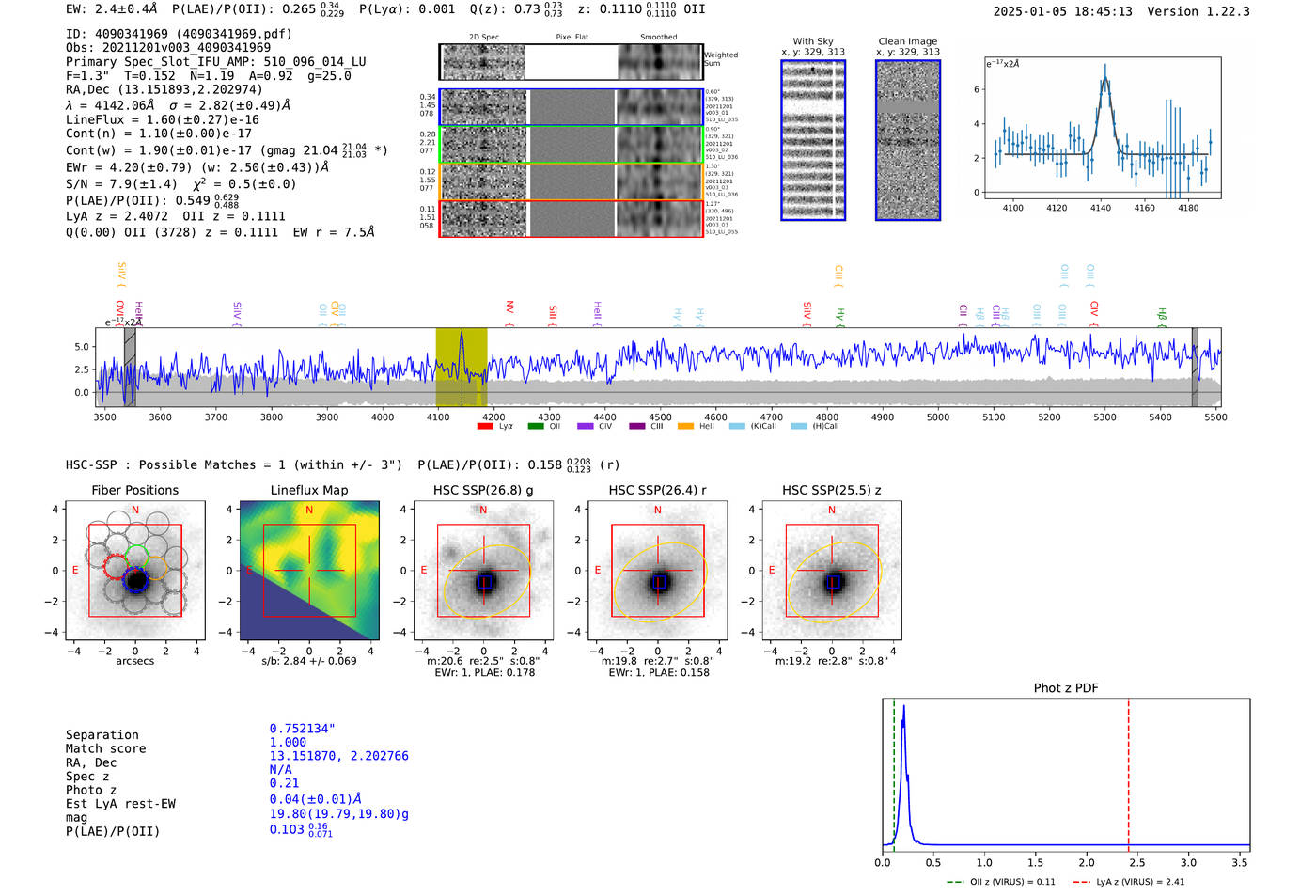Open the HSC SSP(26.8) g image
Image resolution: width=1316 pixels, height=896 pixels.
pyautogui.click(x=484, y=571)
